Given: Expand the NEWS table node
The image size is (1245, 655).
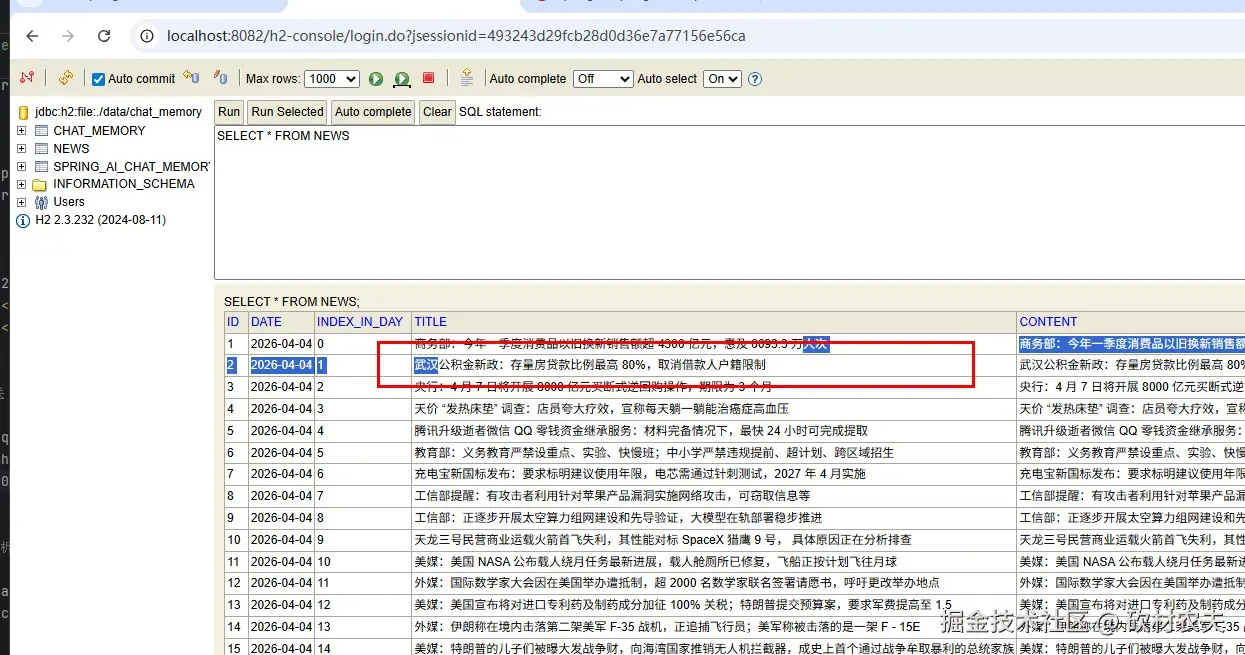Looking at the screenshot, I should [22, 149].
